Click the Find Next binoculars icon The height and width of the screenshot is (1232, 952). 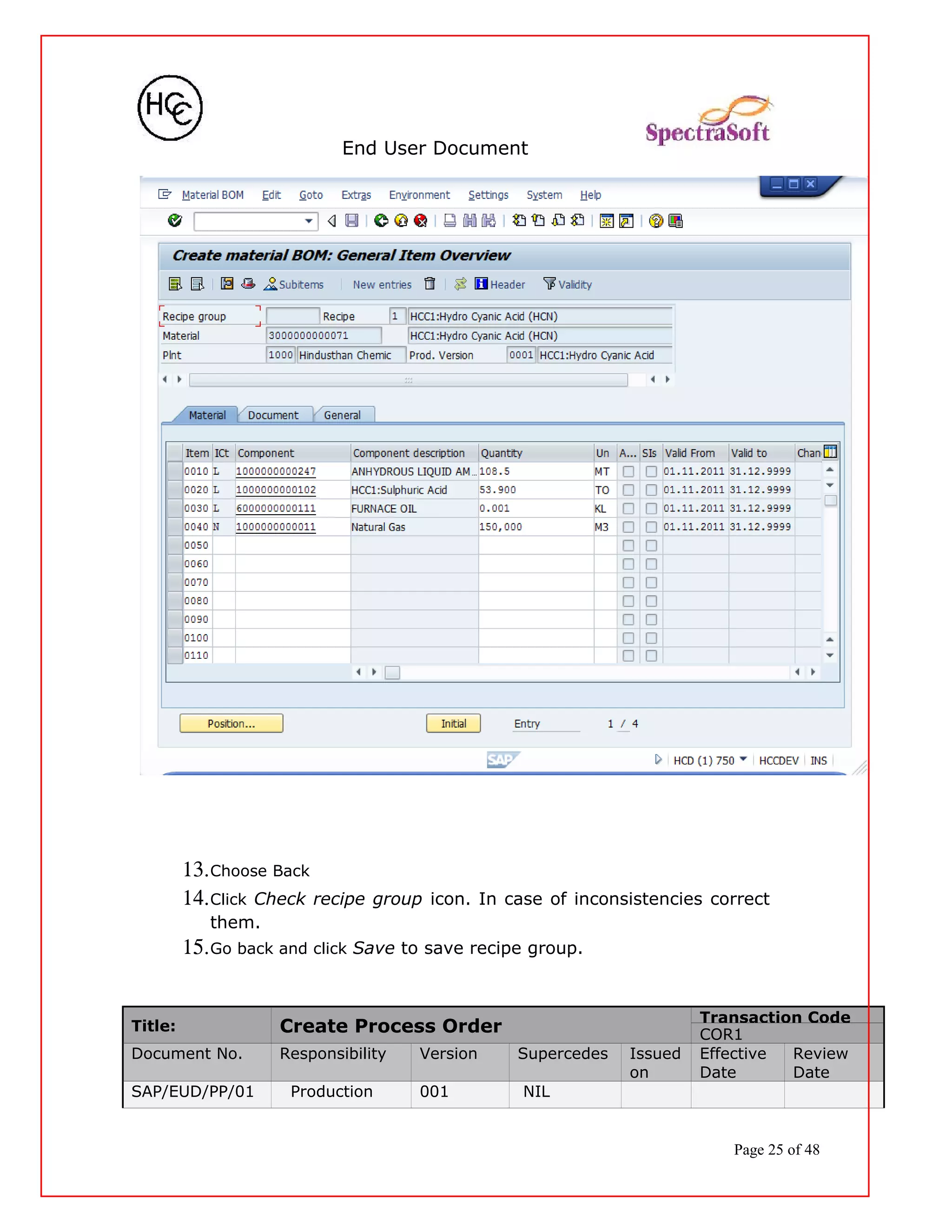[489, 220]
